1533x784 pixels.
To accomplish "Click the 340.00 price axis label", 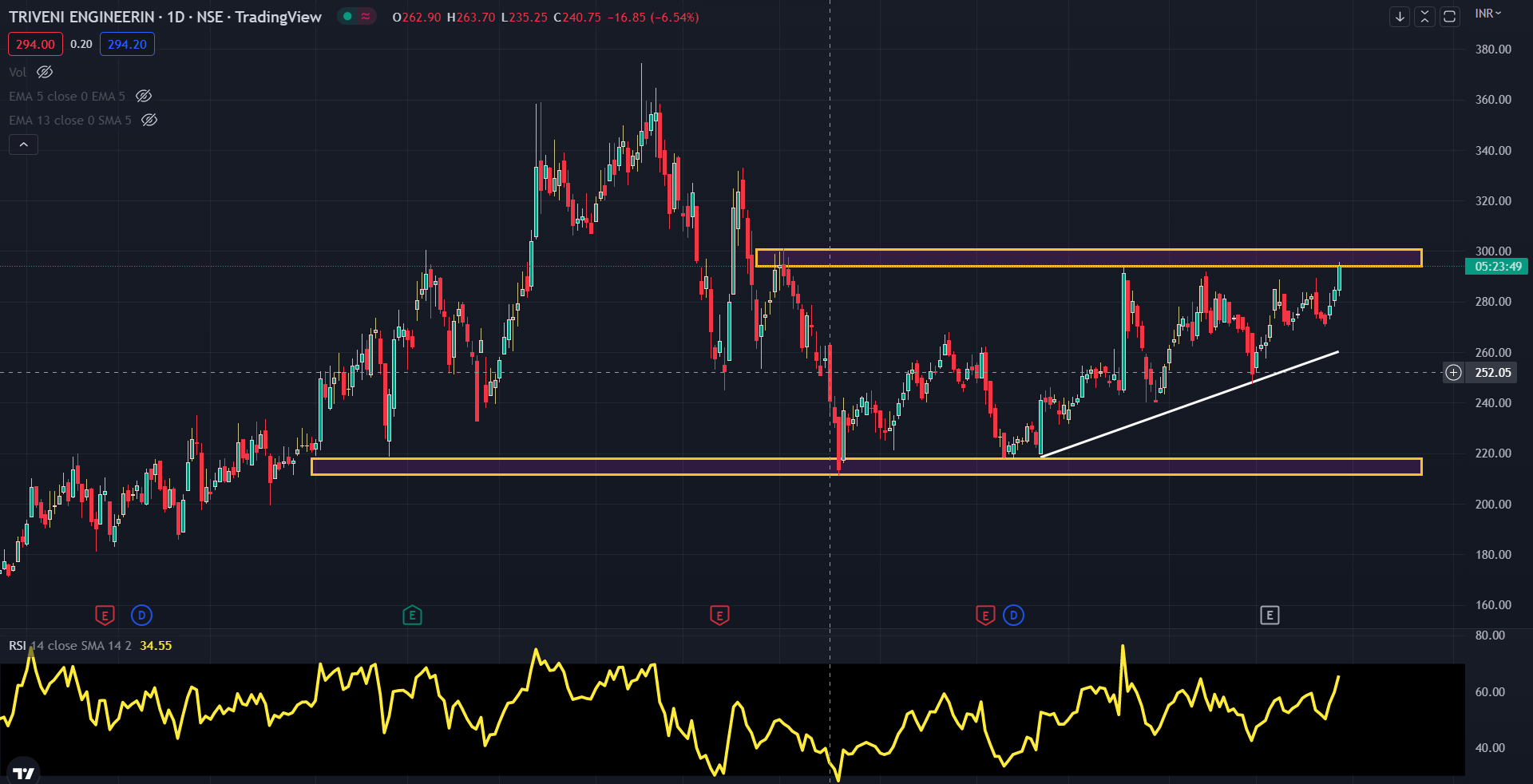I will [1493, 151].
